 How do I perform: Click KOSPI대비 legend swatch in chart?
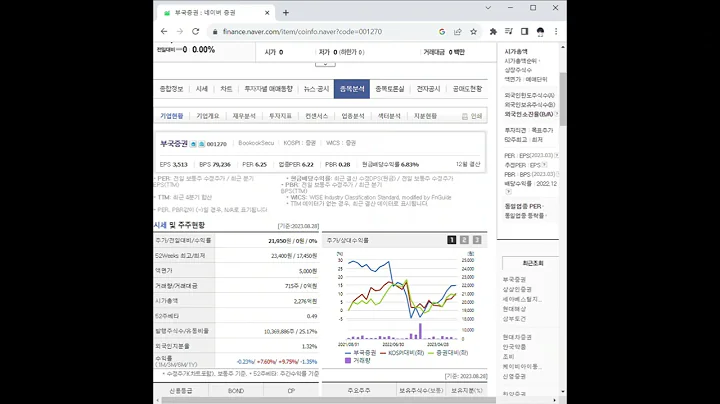click(383, 353)
